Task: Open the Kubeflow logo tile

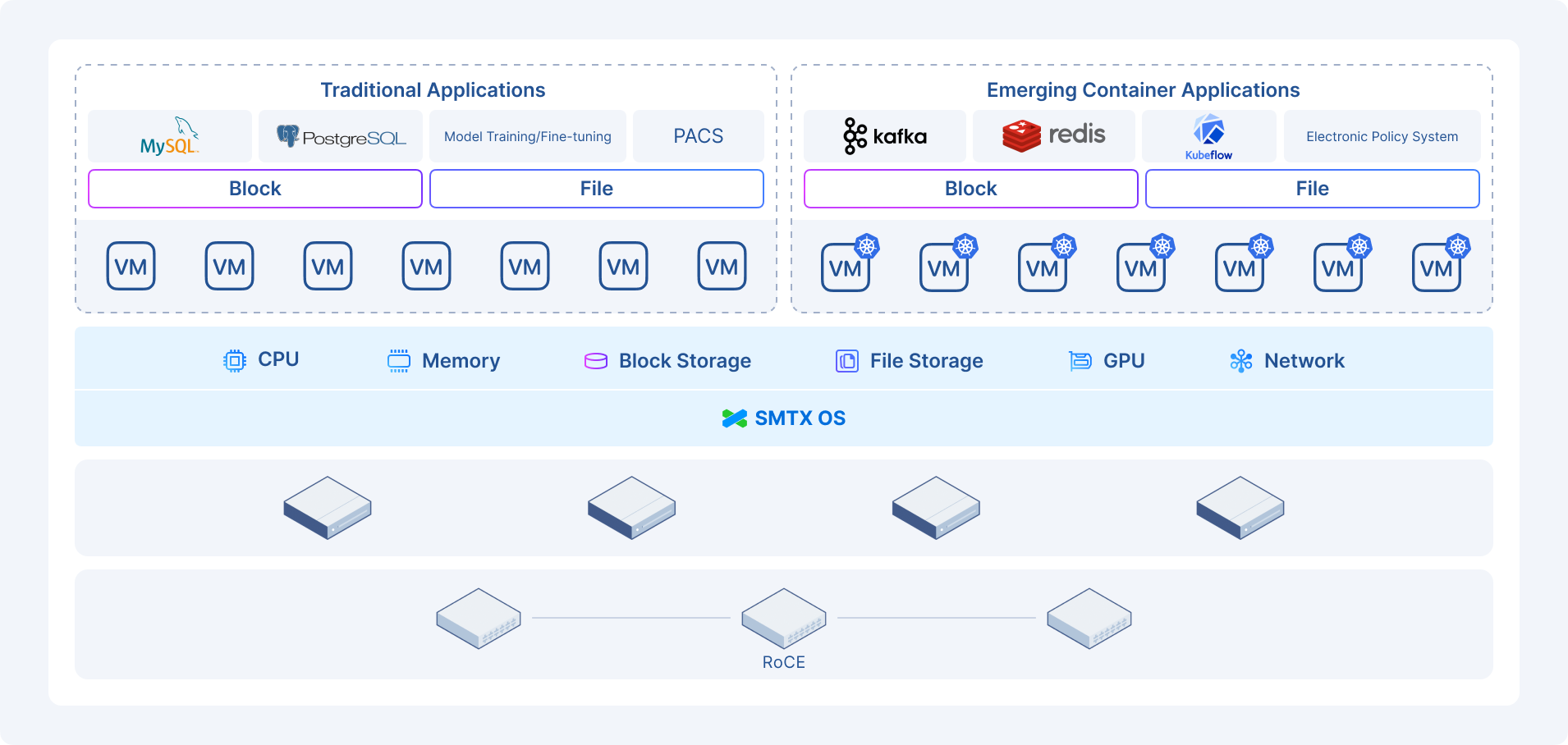Action: pos(1208,136)
